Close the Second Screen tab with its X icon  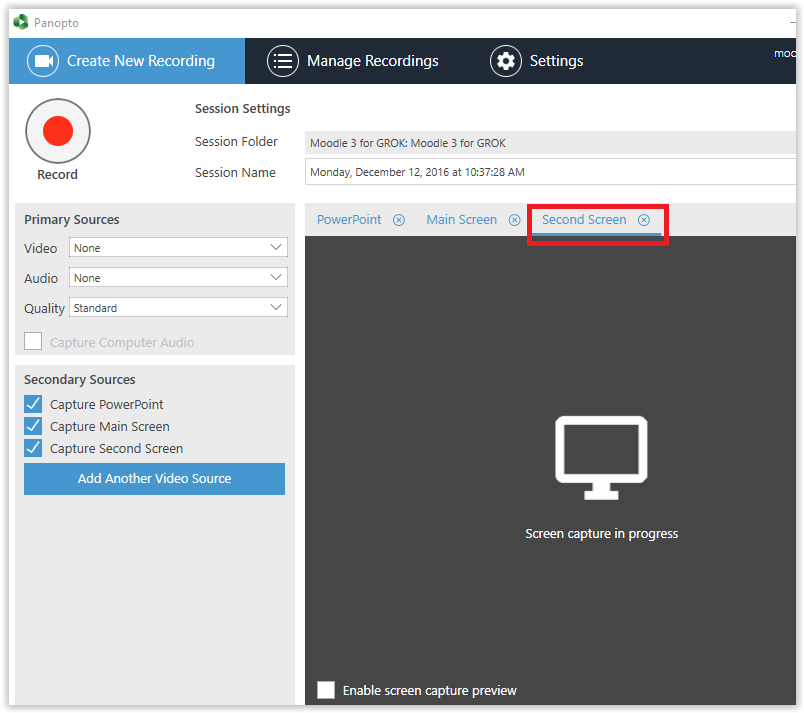tap(644, 220)
